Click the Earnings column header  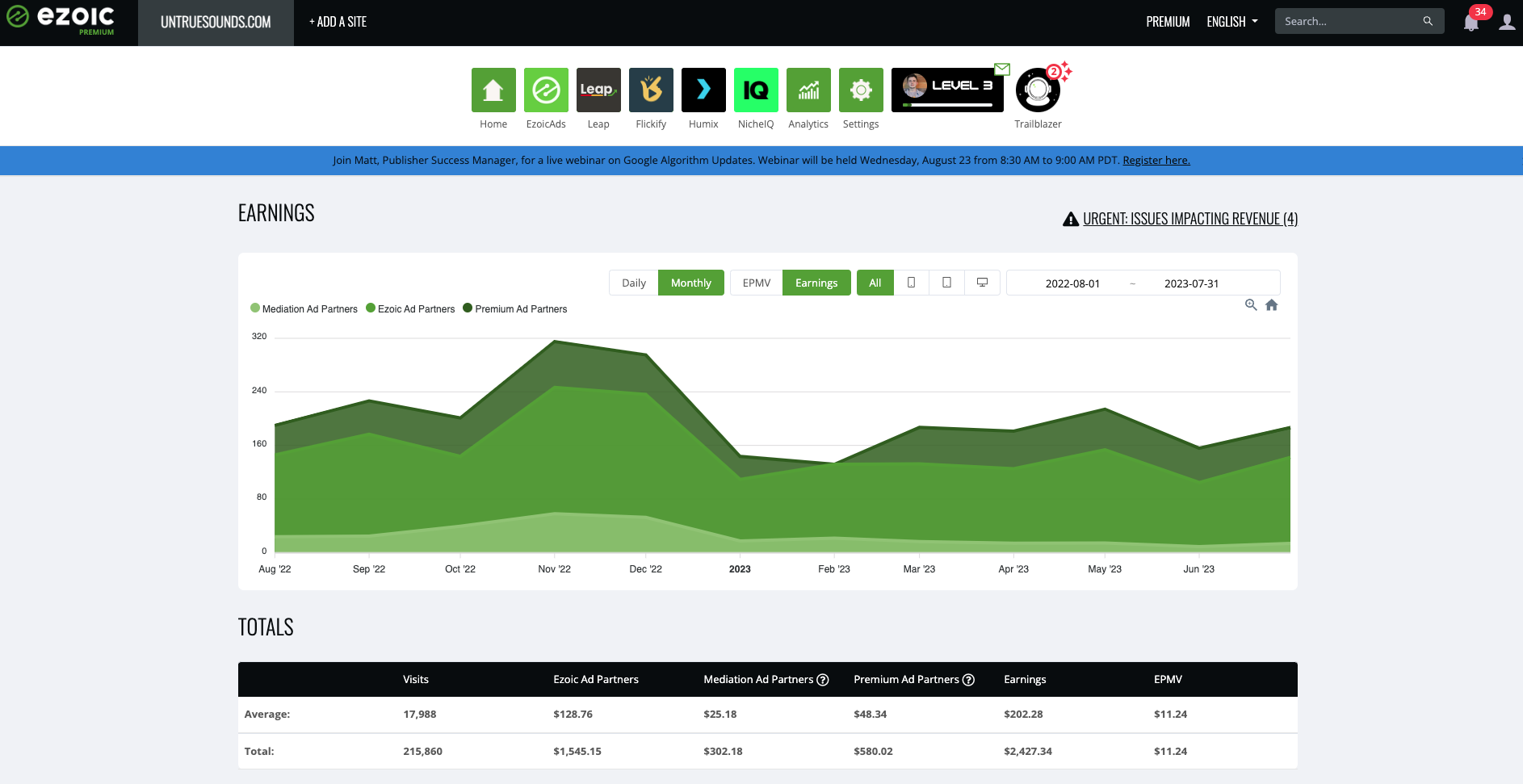click(1025, 680)
